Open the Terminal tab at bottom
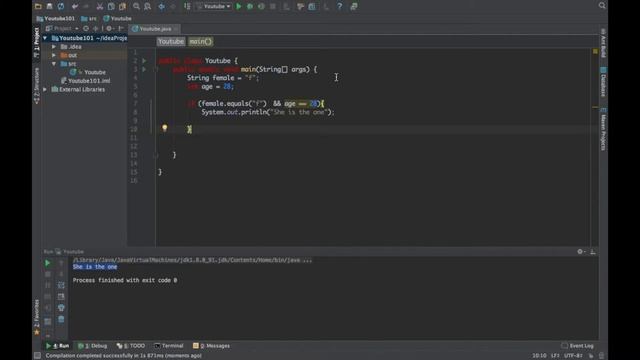Image resolution: width=640 pixels, height=360 pixels. pos(169,346)
